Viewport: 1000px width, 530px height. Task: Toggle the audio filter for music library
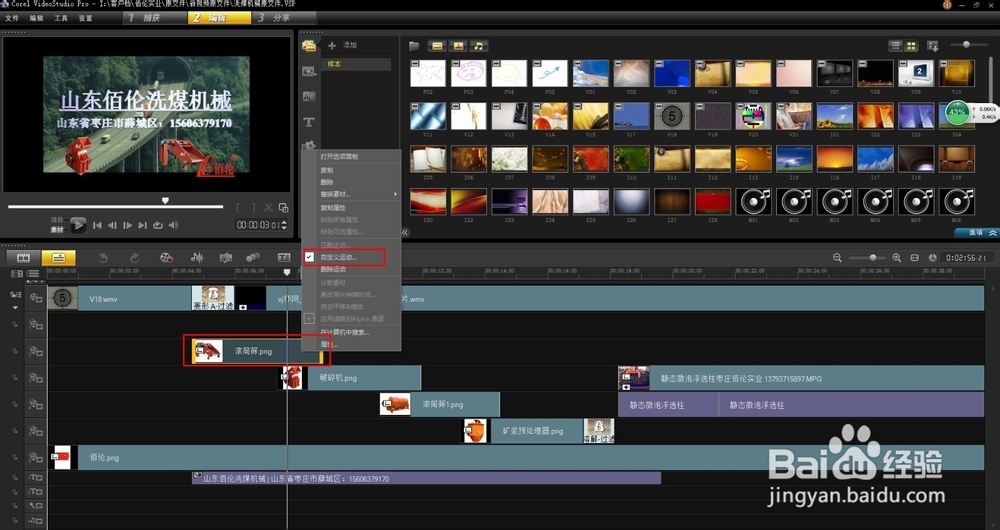(x=480, y=46)
